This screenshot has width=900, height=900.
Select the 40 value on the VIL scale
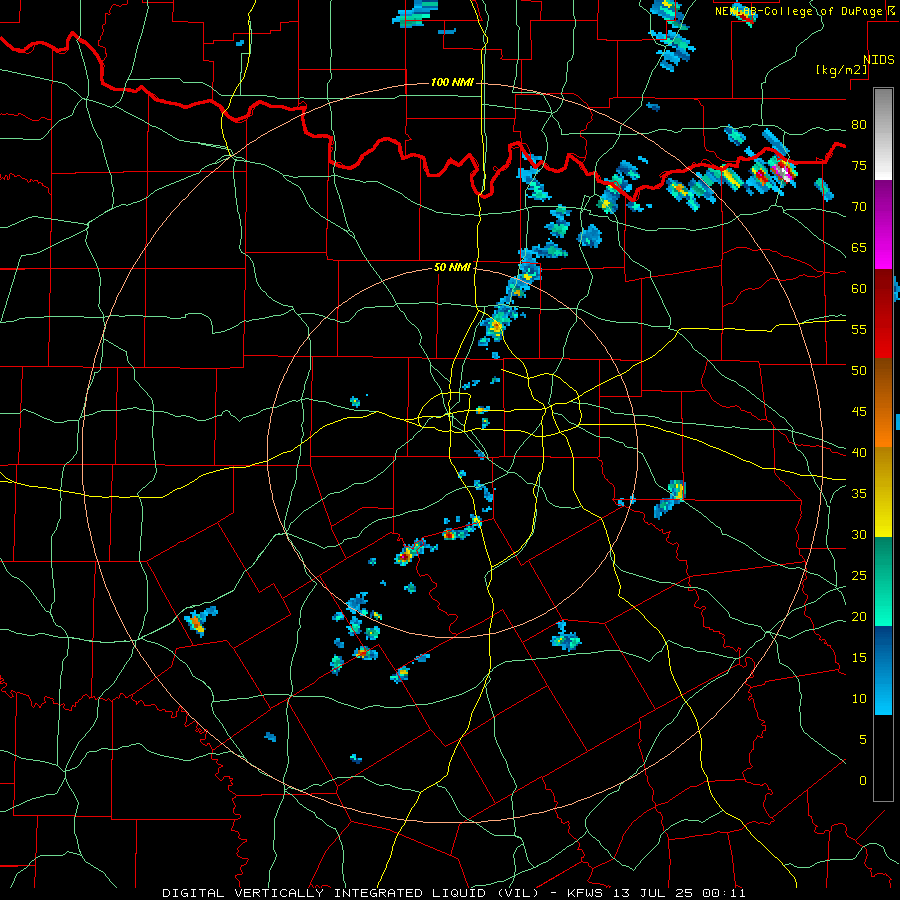pyautogui.click(x=859, y=453)
